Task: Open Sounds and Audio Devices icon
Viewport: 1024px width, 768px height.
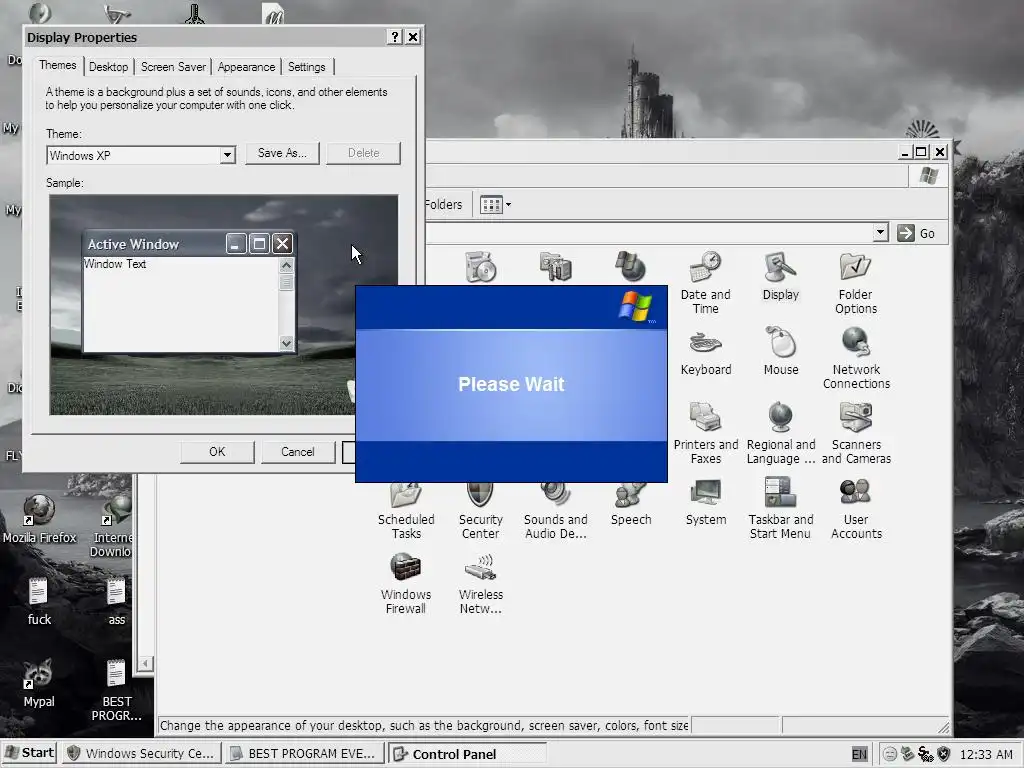Action: pos(555,512)
